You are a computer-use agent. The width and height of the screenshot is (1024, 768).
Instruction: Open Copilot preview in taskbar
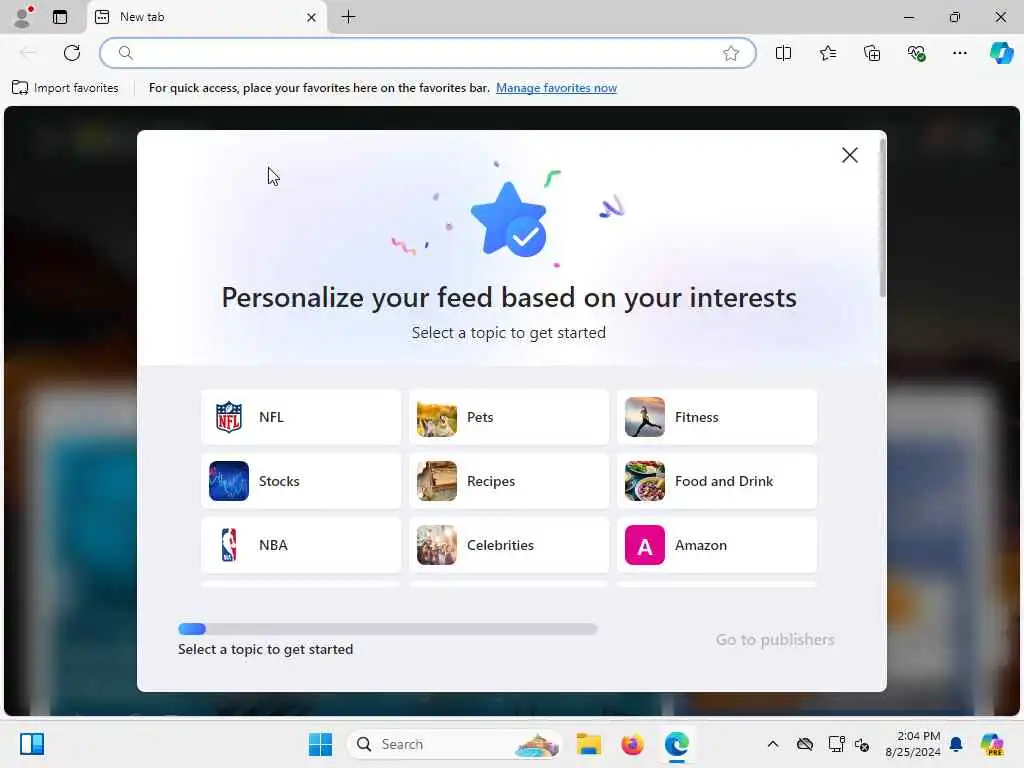click(992, 744)
